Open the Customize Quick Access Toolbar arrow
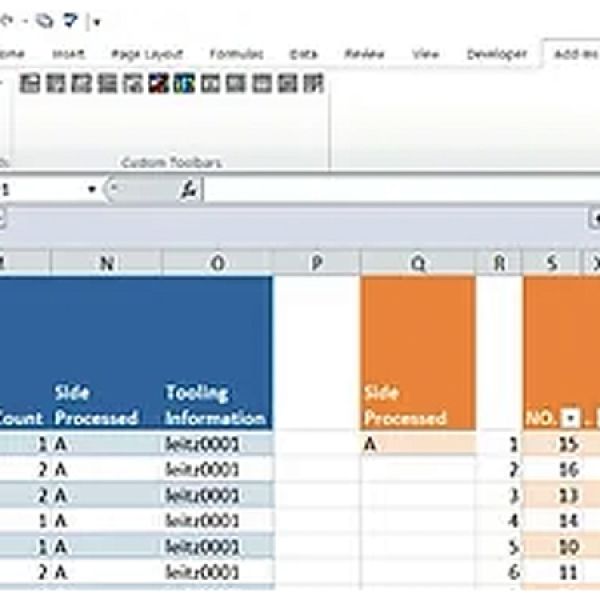Image resolution: width=600 pixels, height=600 pixels. (96, 20)
